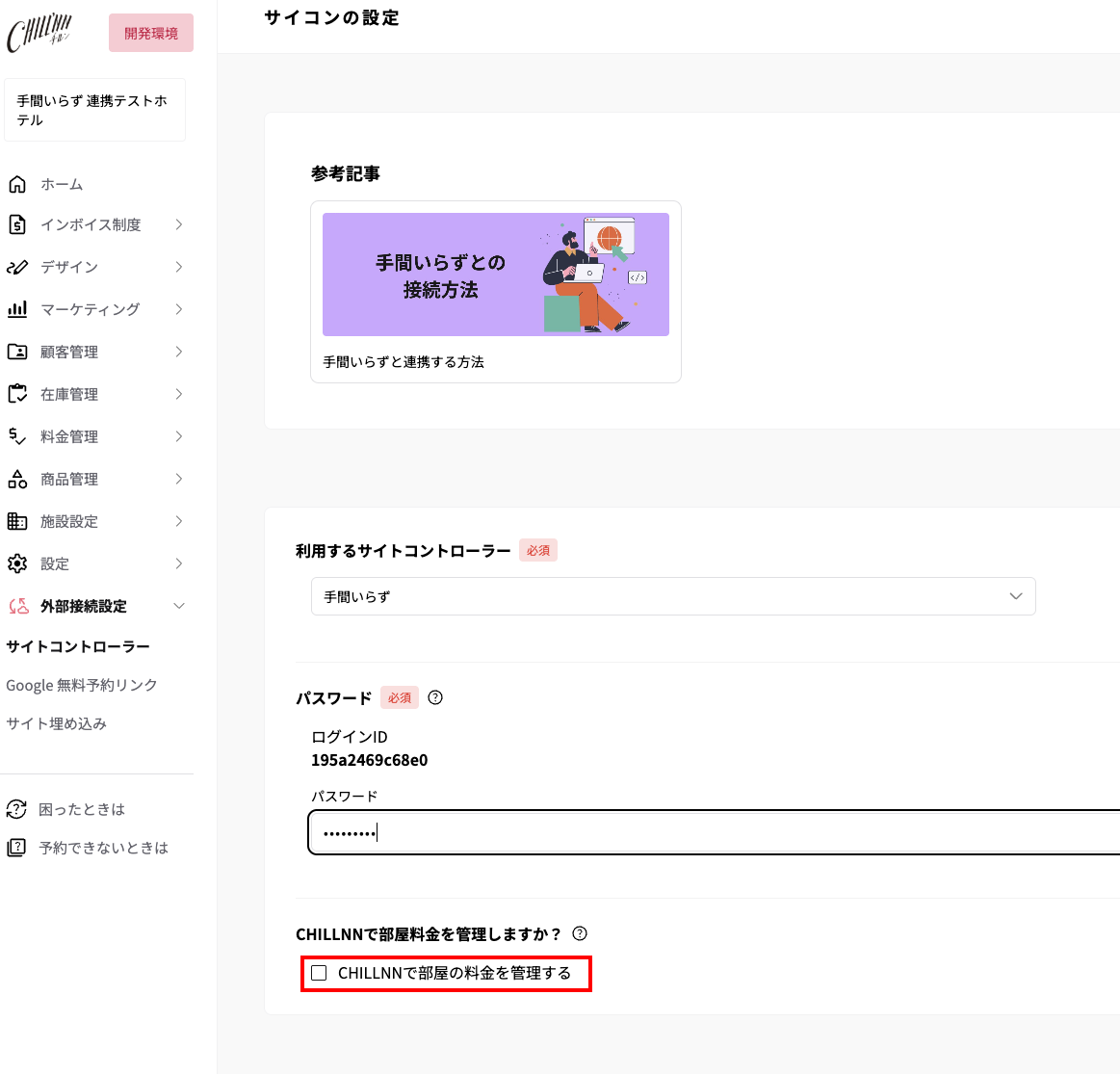Click the インボイス制度 document icon

coord(17,224)
